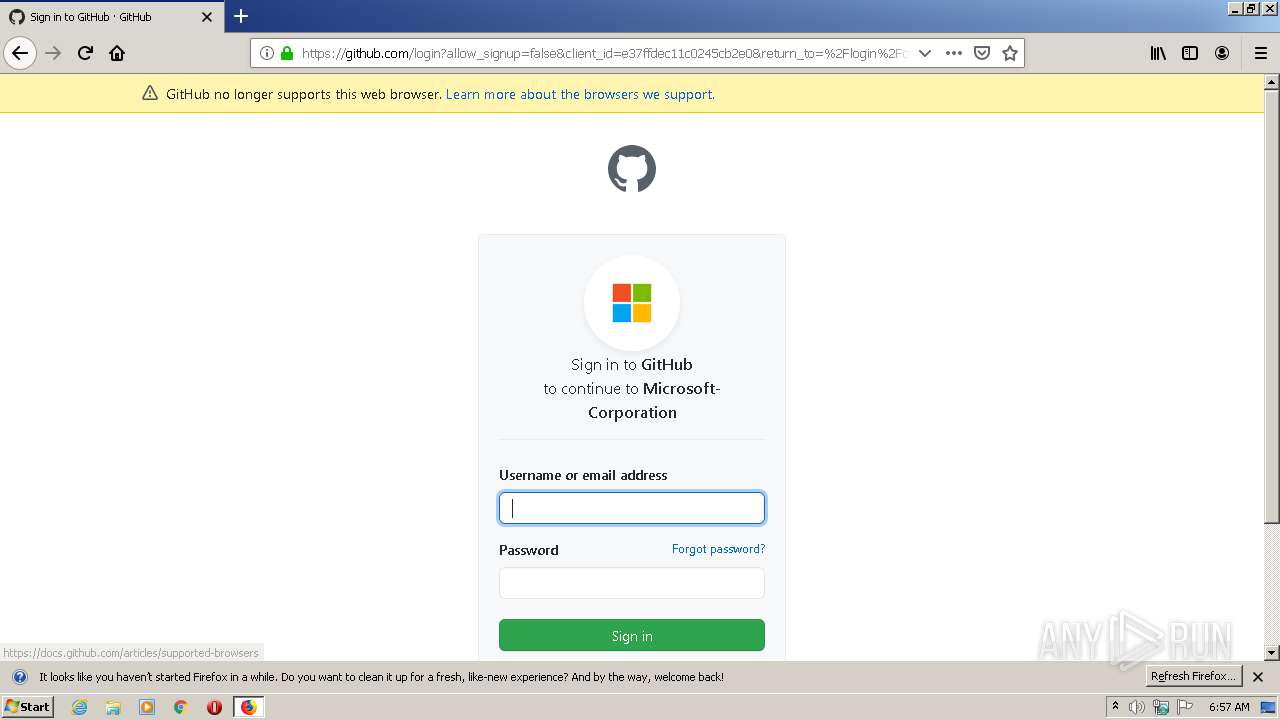Screen dimensions: 1280x720
Task: Click the Microsoft logo avatar
Action: point(632,303)
